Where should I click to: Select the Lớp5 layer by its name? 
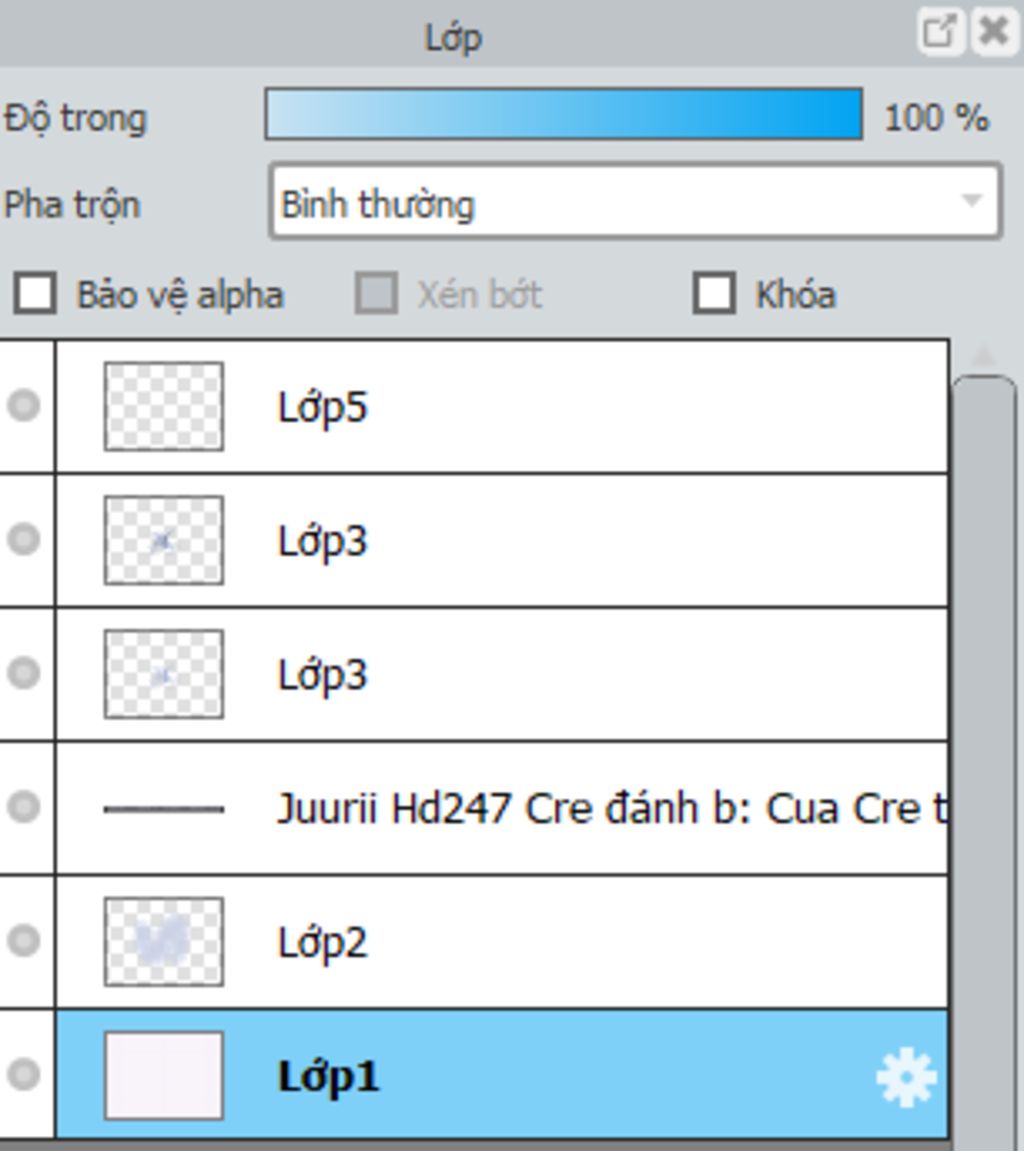coord(322,407)
